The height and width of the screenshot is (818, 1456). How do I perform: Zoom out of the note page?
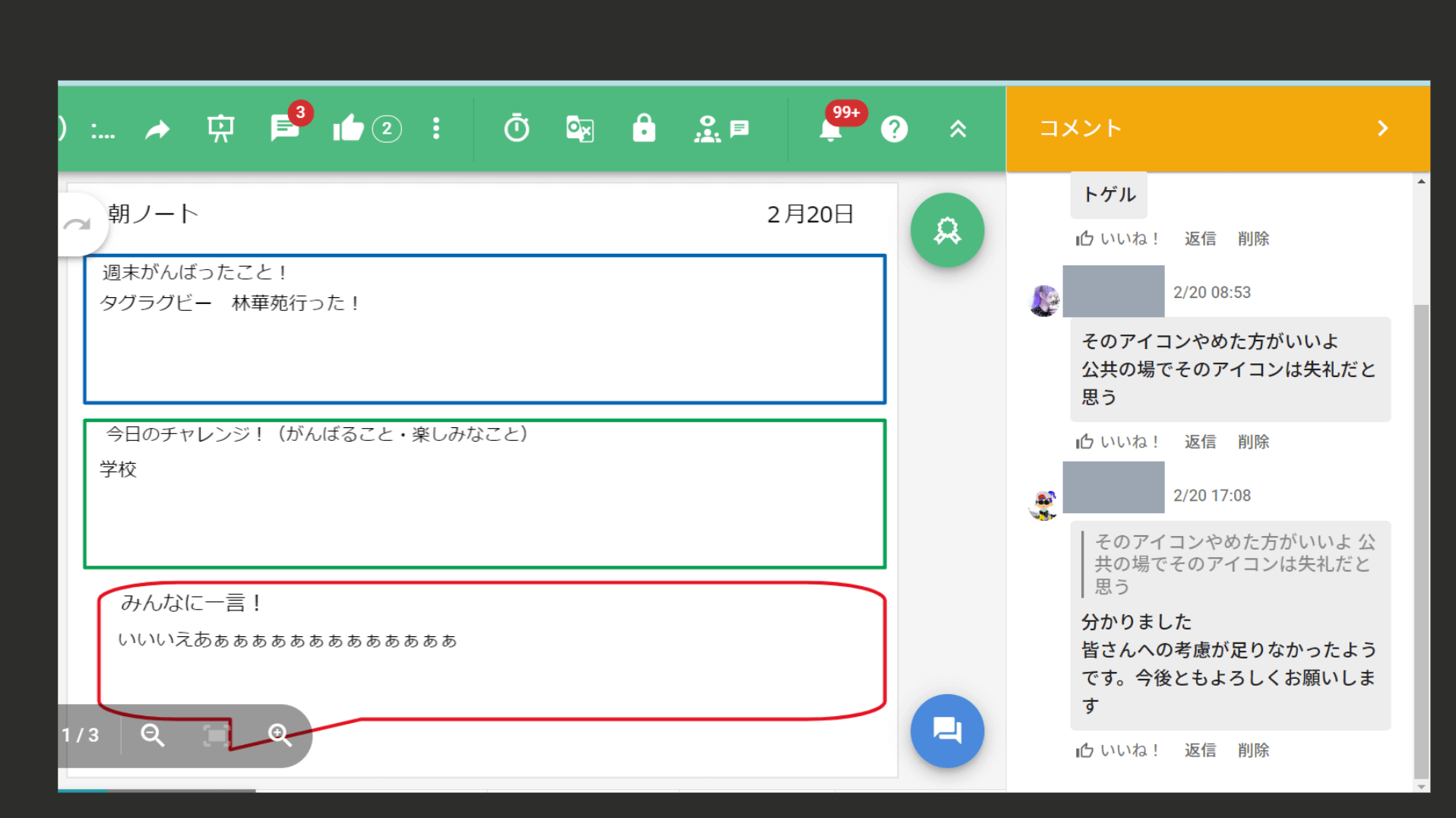tap(153, 734)
